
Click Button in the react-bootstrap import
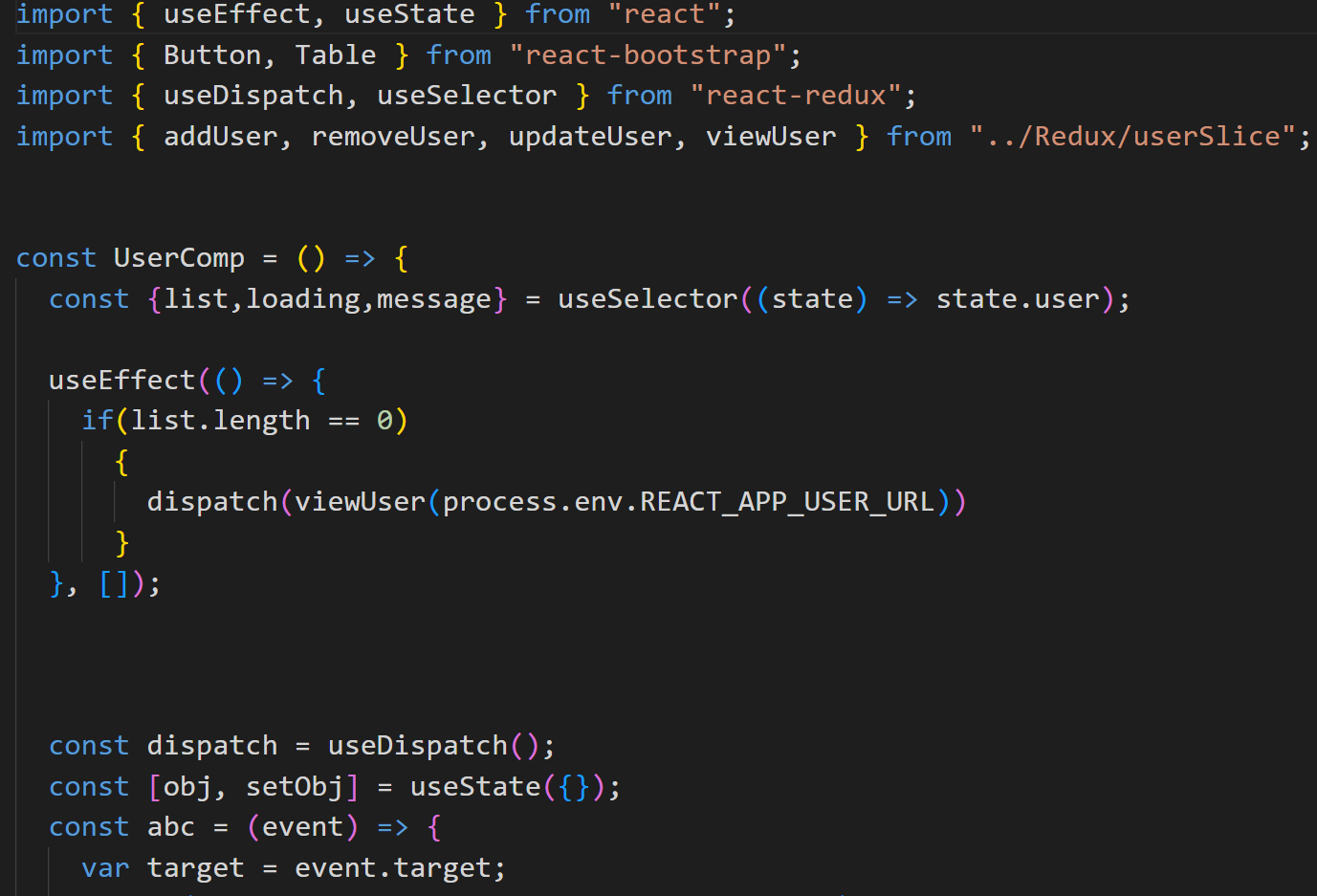click(x=211, y=55)
